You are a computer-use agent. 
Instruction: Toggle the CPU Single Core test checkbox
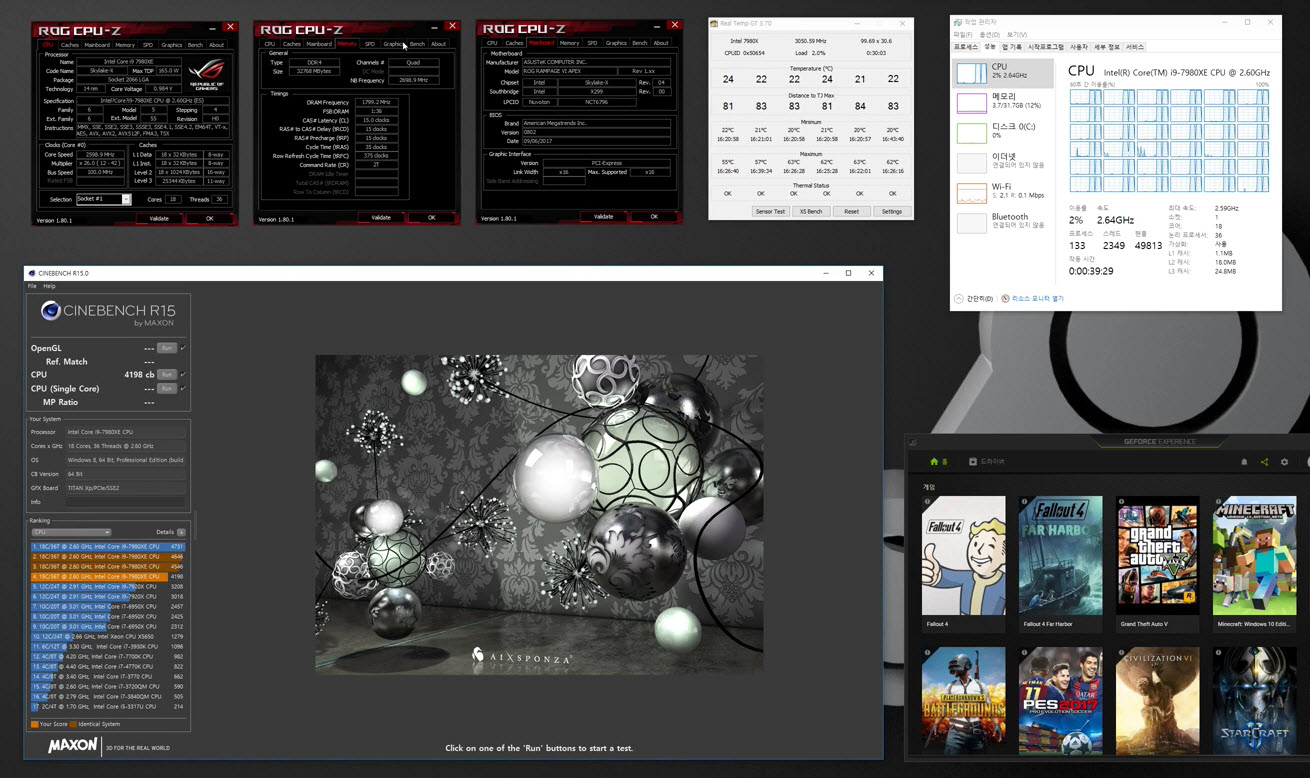183,388
